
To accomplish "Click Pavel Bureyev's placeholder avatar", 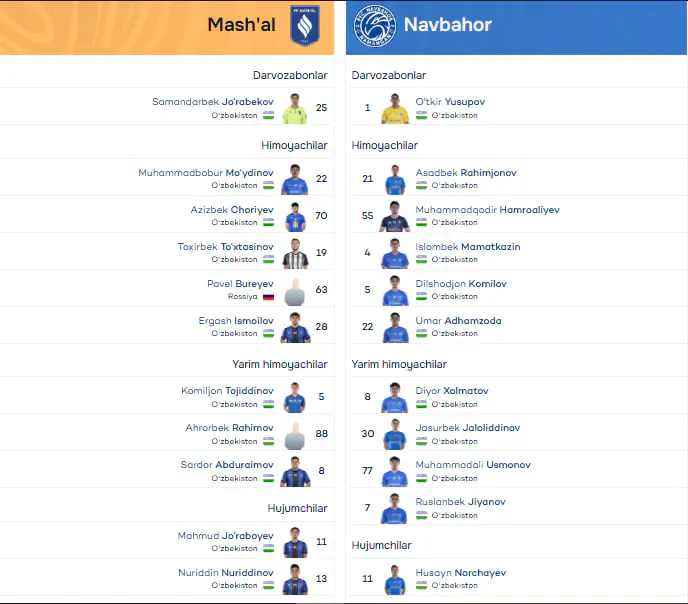I will click(x=295, y=292).
